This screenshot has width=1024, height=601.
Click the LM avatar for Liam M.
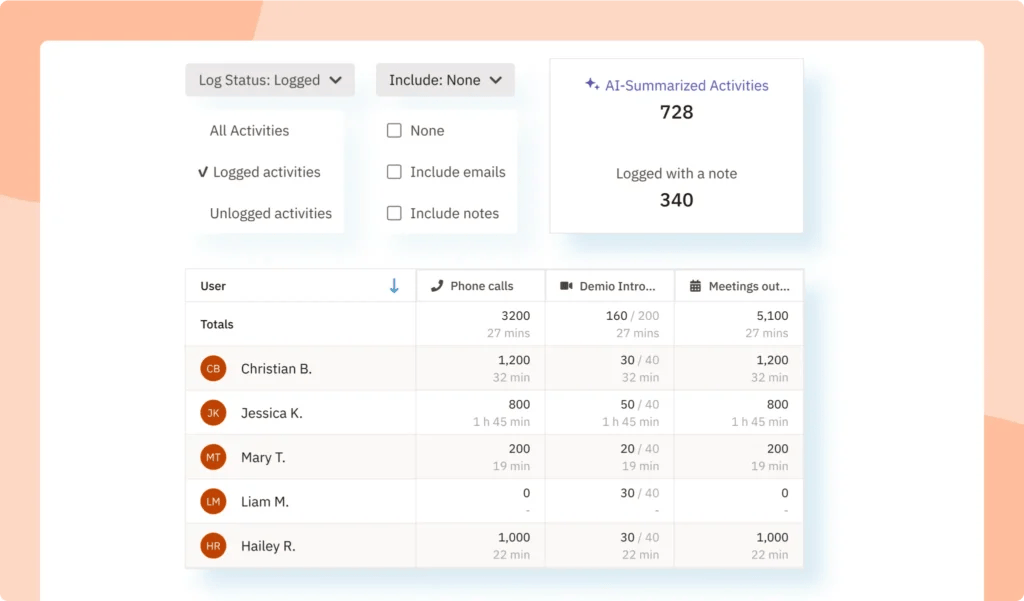[213, 502]
